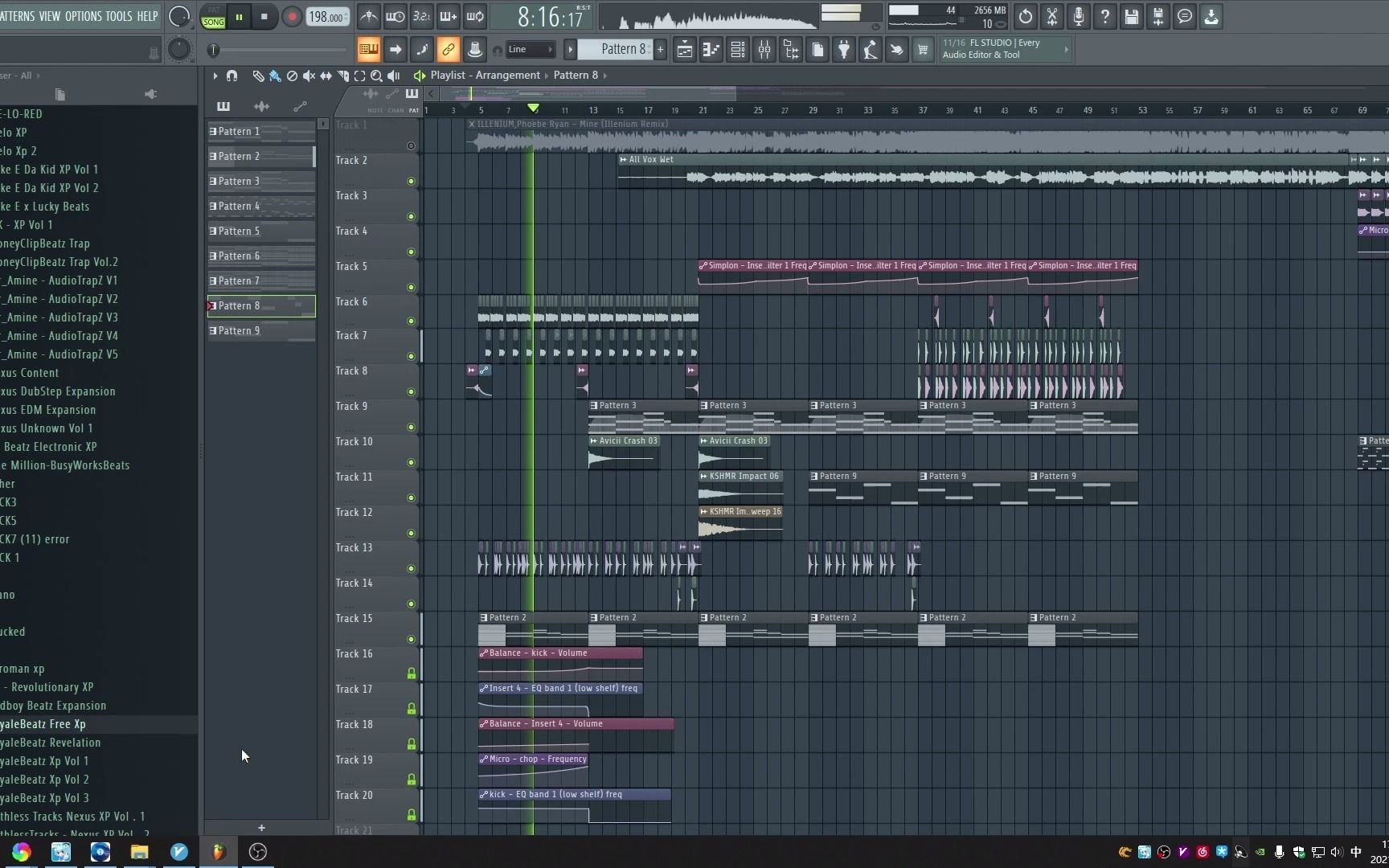Select Pattern 3 in the pattern picker
Image resolution: width=1389 pixels, height=868 pixels.
(x=261, y=182)
